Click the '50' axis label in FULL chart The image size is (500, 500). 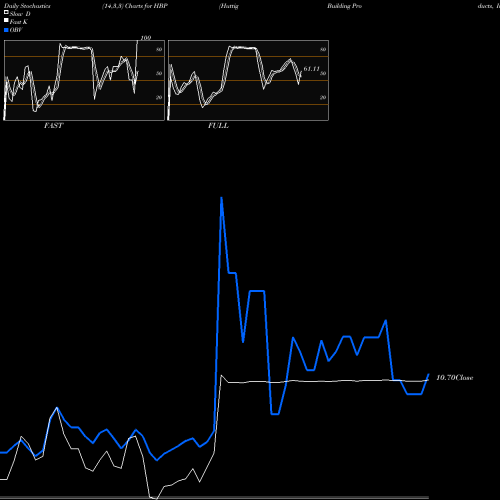(323, 73)
